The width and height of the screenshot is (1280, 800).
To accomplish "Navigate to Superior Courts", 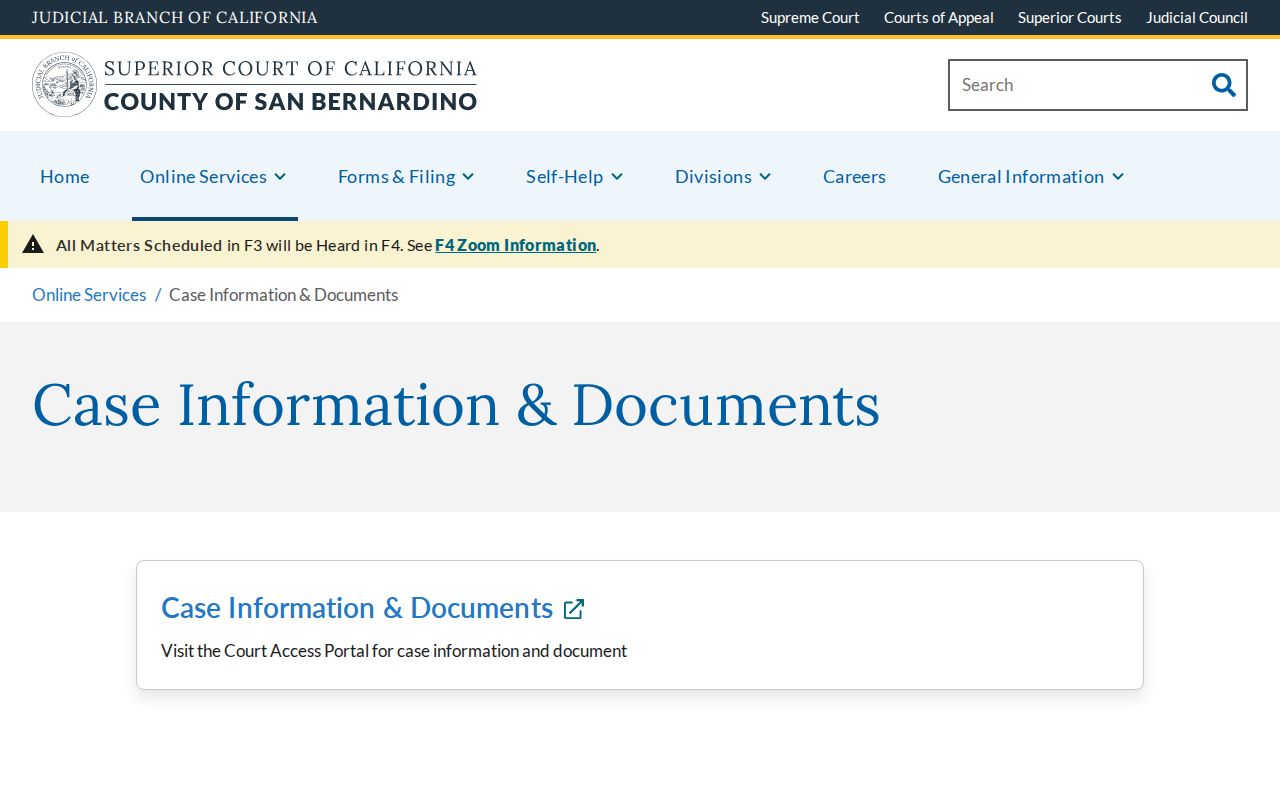I will pos(1070,17).
